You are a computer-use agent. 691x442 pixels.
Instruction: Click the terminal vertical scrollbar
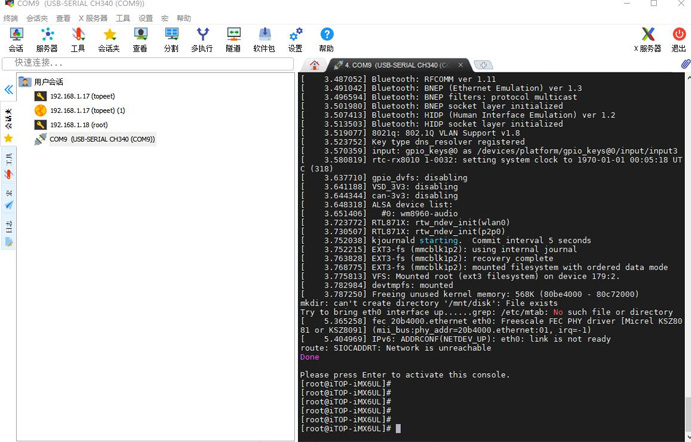(688, 256)
